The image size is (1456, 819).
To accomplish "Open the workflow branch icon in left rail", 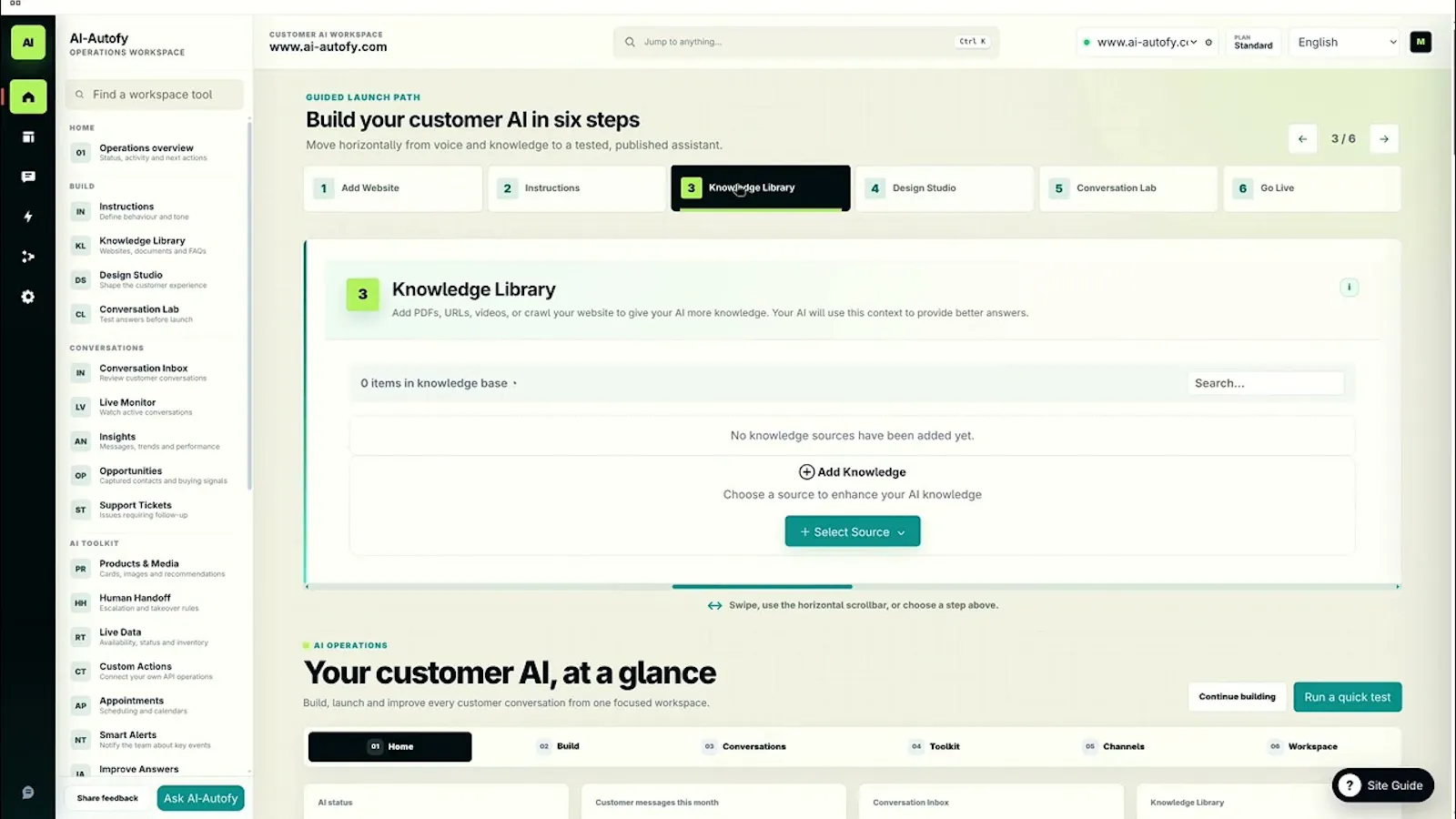I will 28,257.
